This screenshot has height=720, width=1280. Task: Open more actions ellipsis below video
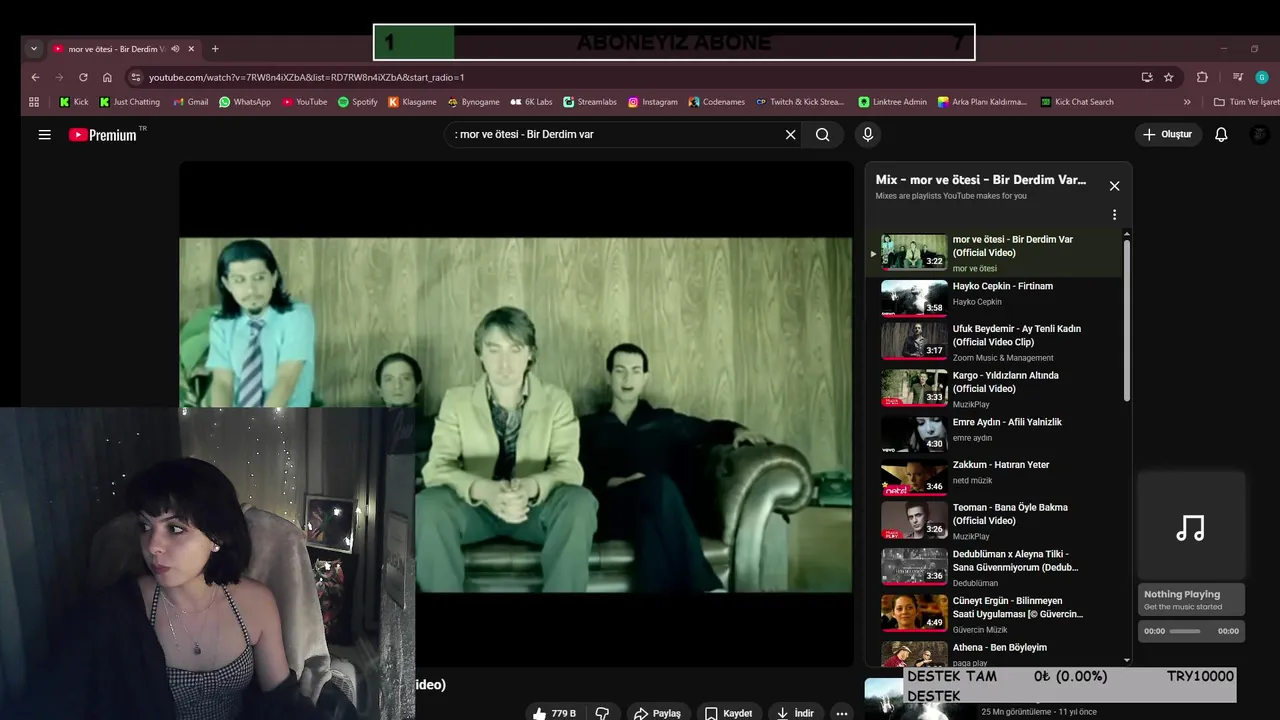tap(842, 713)
